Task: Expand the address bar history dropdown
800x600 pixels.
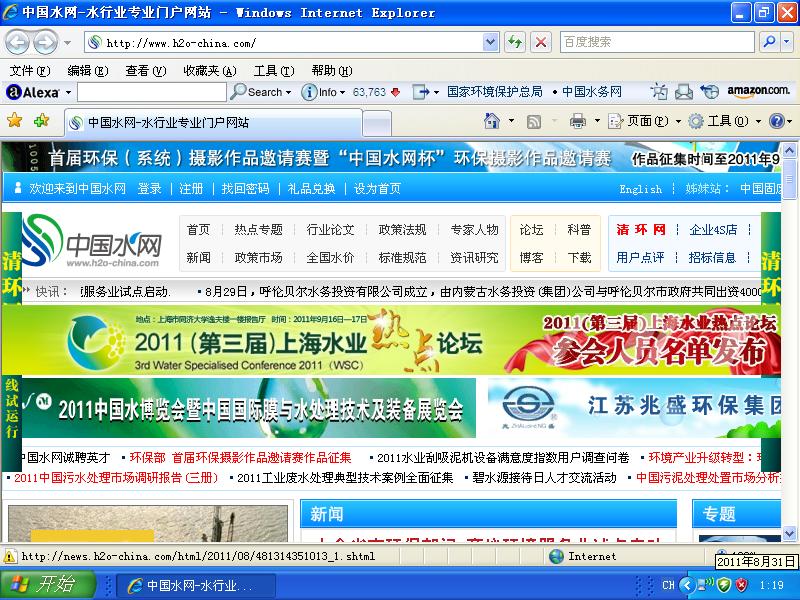Action: 490,42
